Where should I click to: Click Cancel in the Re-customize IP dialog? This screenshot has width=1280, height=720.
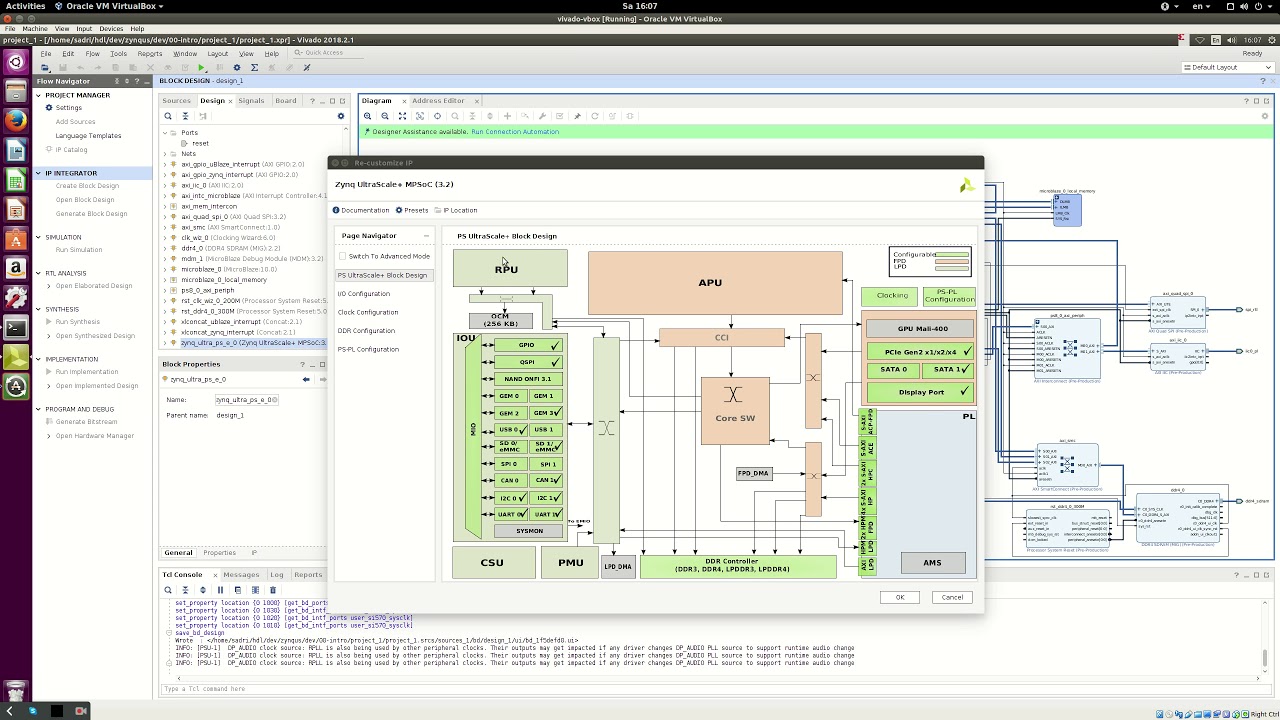pos(952,597)
